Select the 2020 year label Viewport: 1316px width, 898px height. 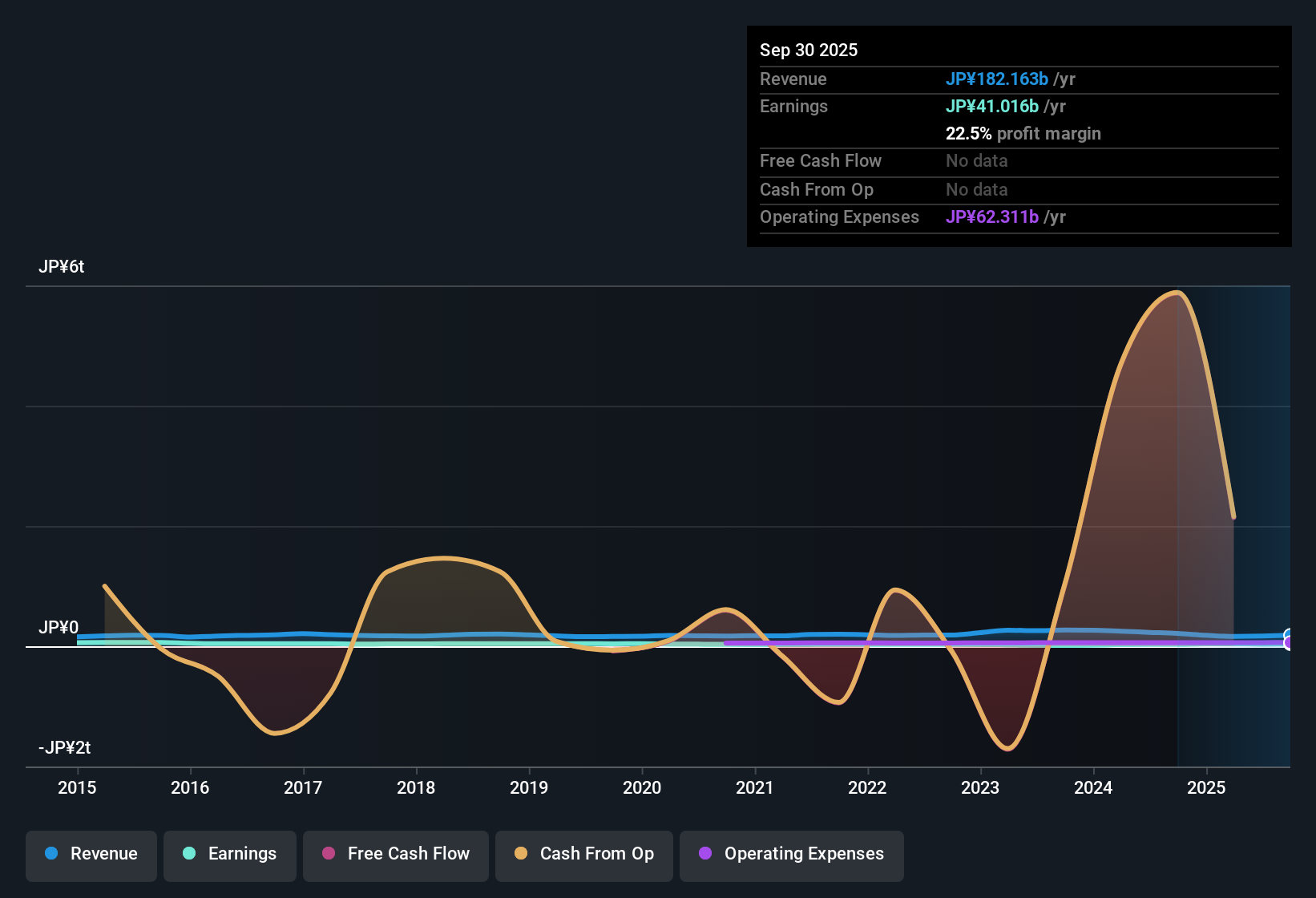pos(643,788)
